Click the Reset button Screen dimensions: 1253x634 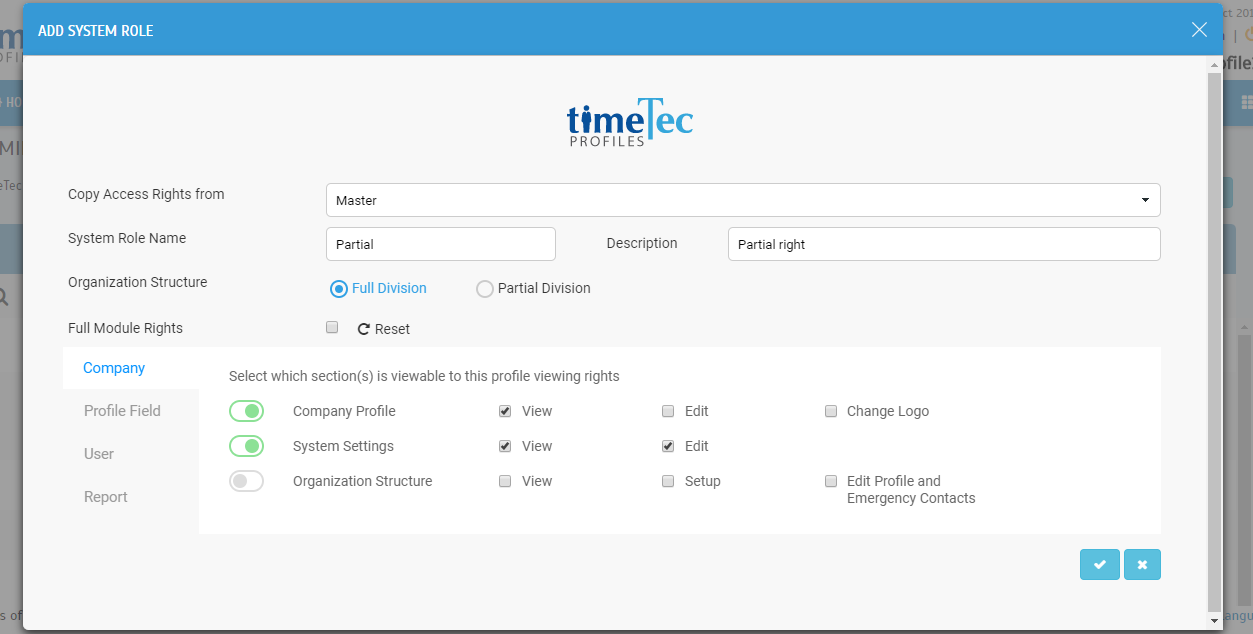pyautogui.click(x=384, y=329)
